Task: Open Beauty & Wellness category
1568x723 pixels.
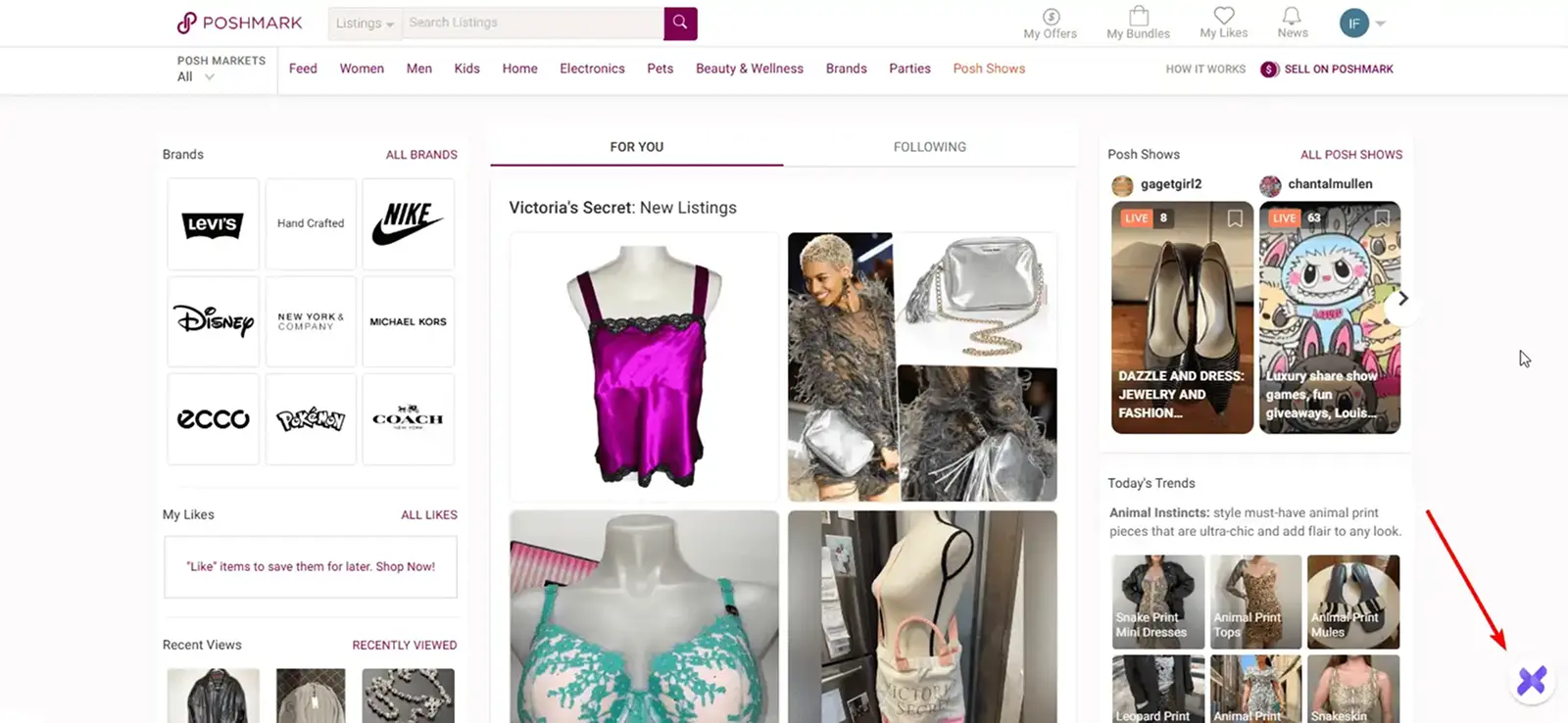Action: tap(750, 69)
